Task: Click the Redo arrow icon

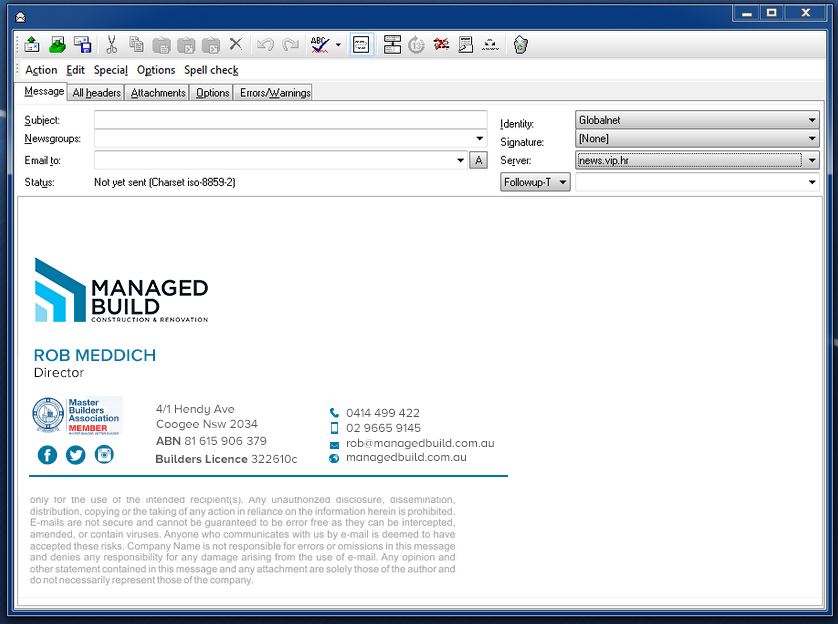Action: tap(290, 45)
